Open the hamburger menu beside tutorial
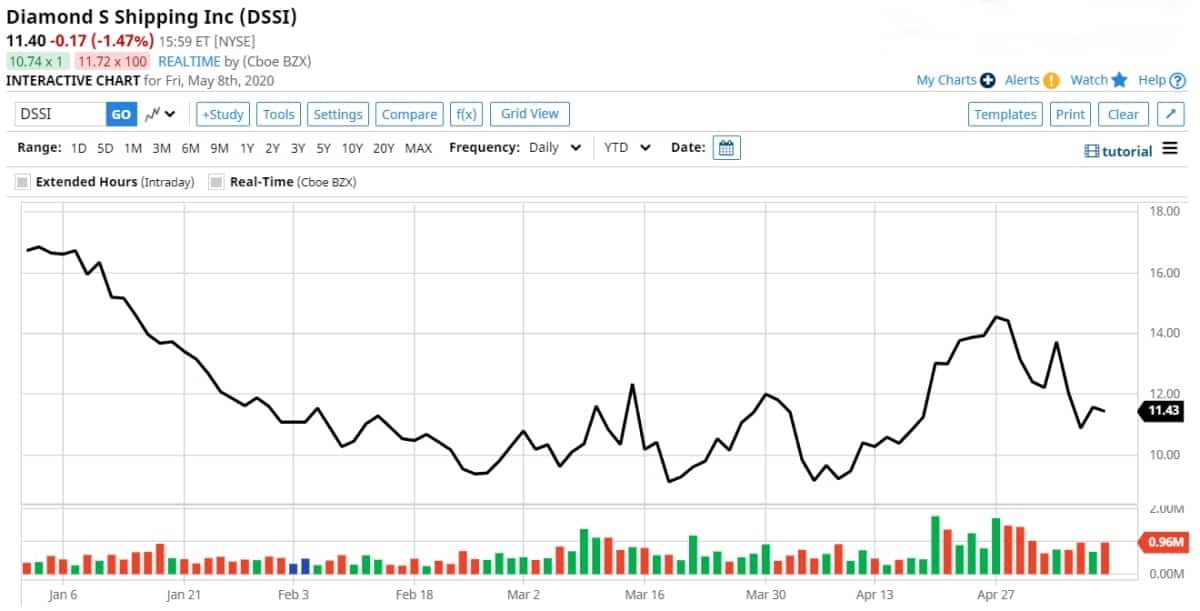 point(1170,149)
